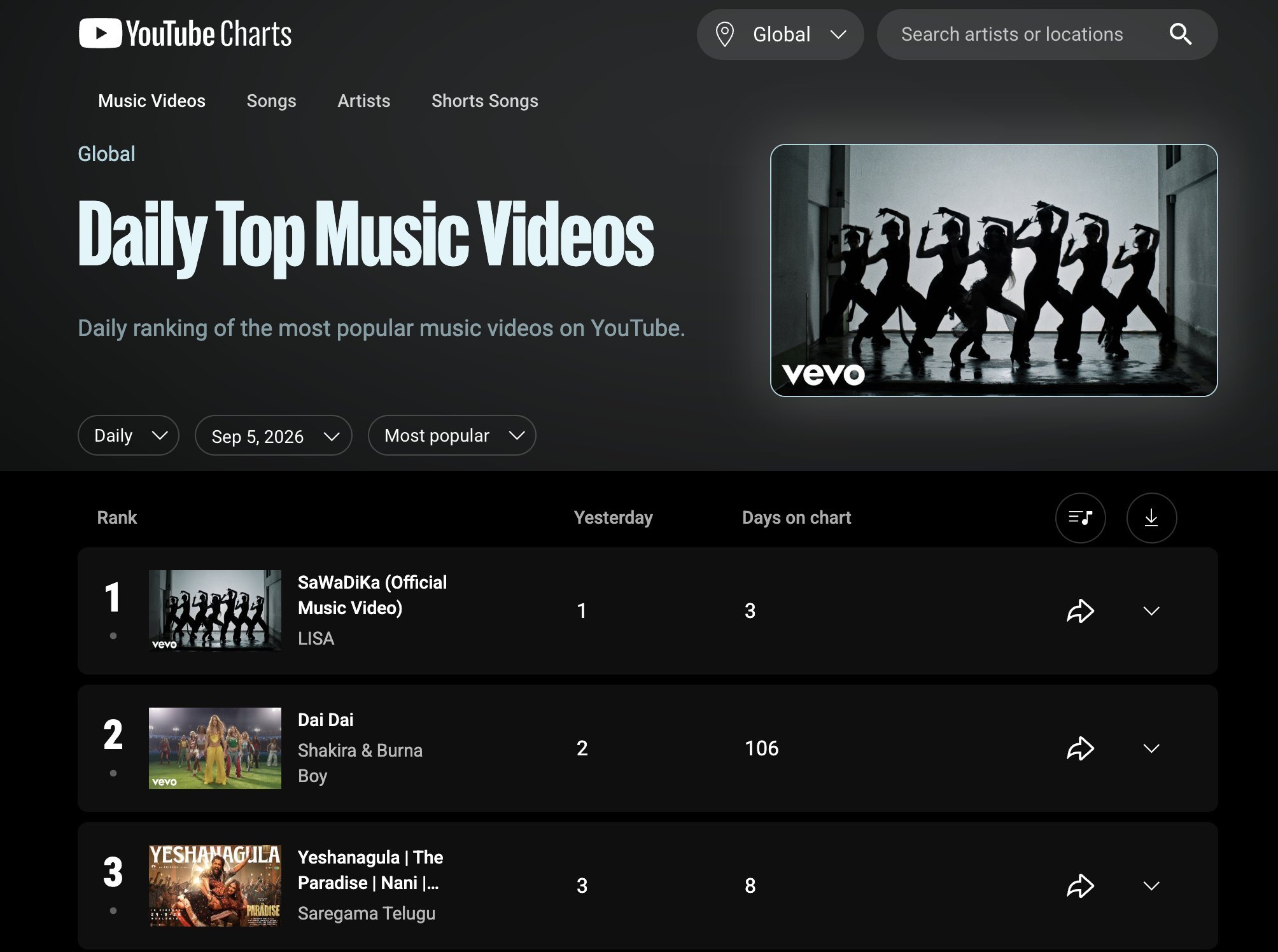Switch to the Music Videos tab
1278x952 pixels.
click(x=151, y=101)
